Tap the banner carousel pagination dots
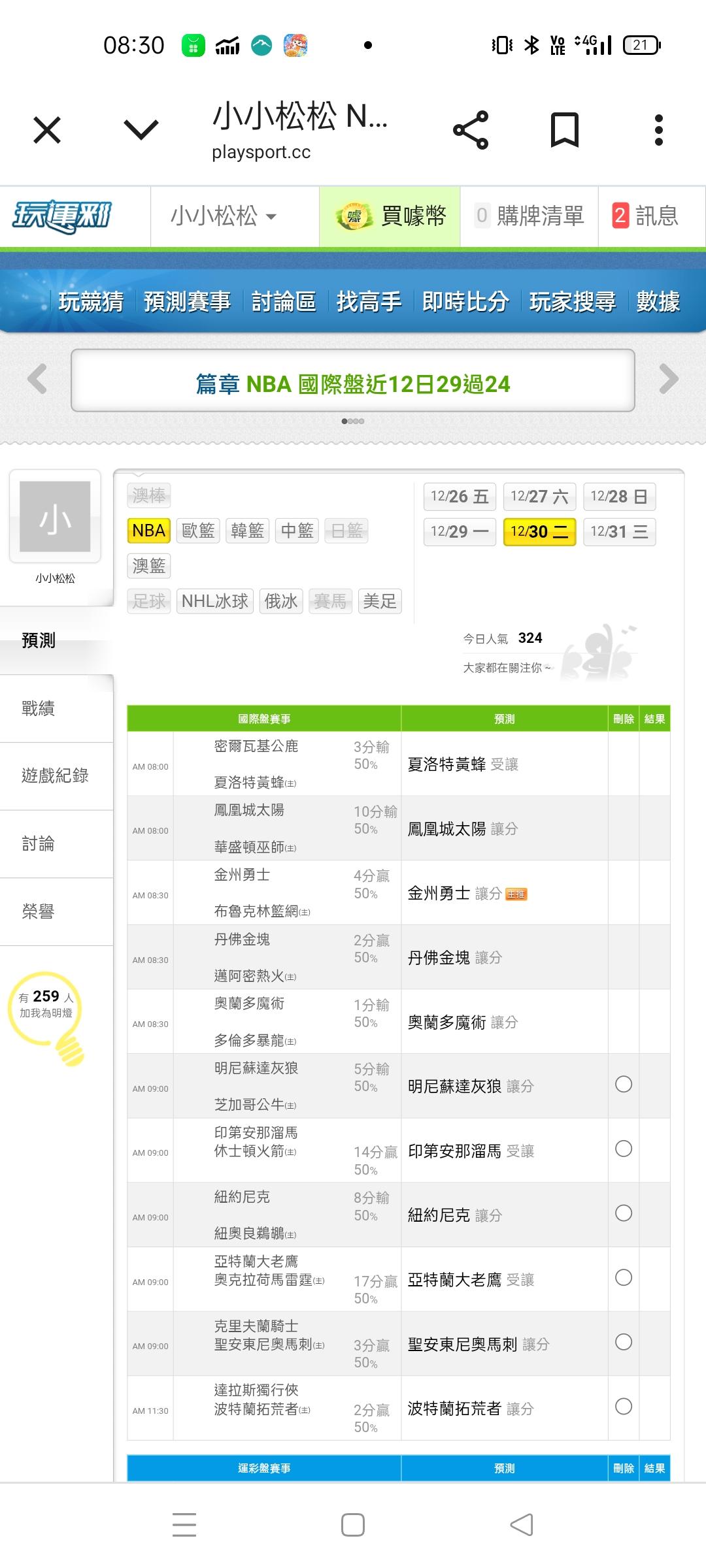The height and width of the screenshot is (1568, 706). tap(353, 421)
